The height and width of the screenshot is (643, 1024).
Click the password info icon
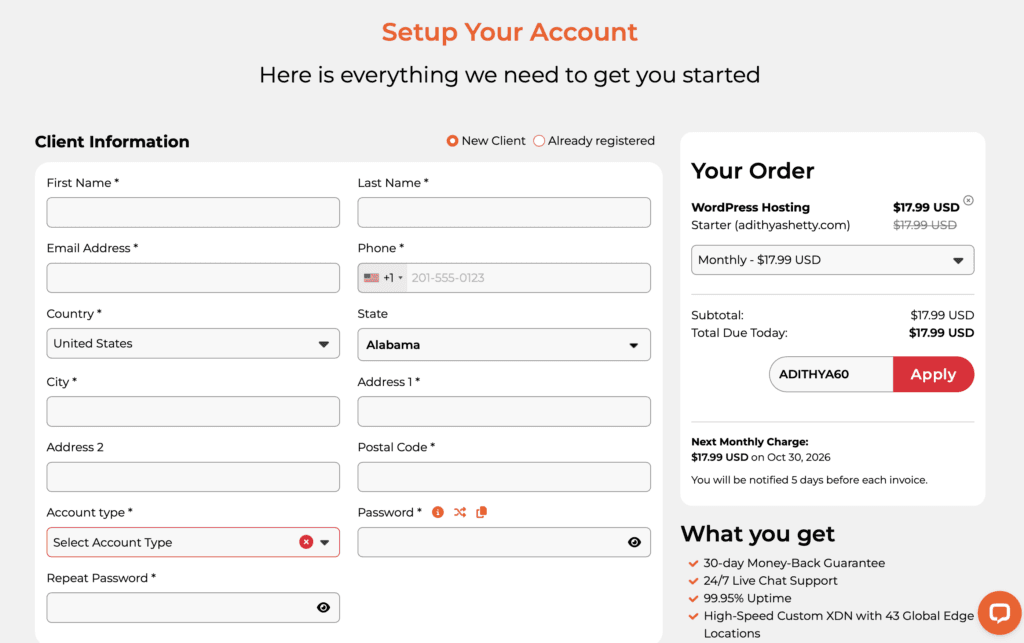[x=438, y=512]
